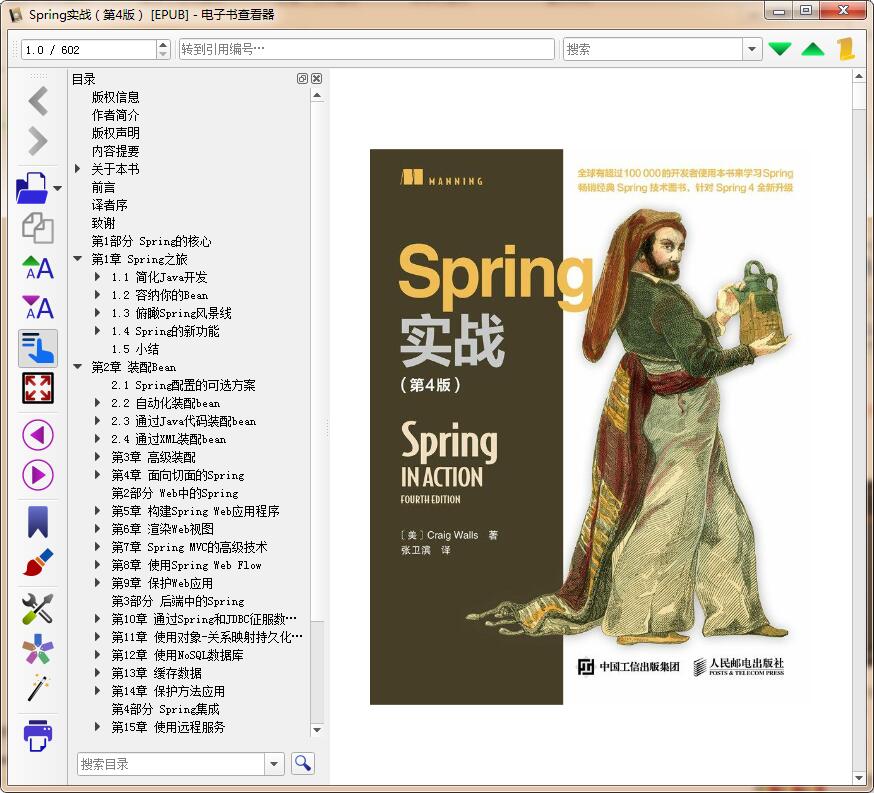This screenshot has height=793, width=874.
Task: Toggle the table of contents panel button
Action: (38, 348)
